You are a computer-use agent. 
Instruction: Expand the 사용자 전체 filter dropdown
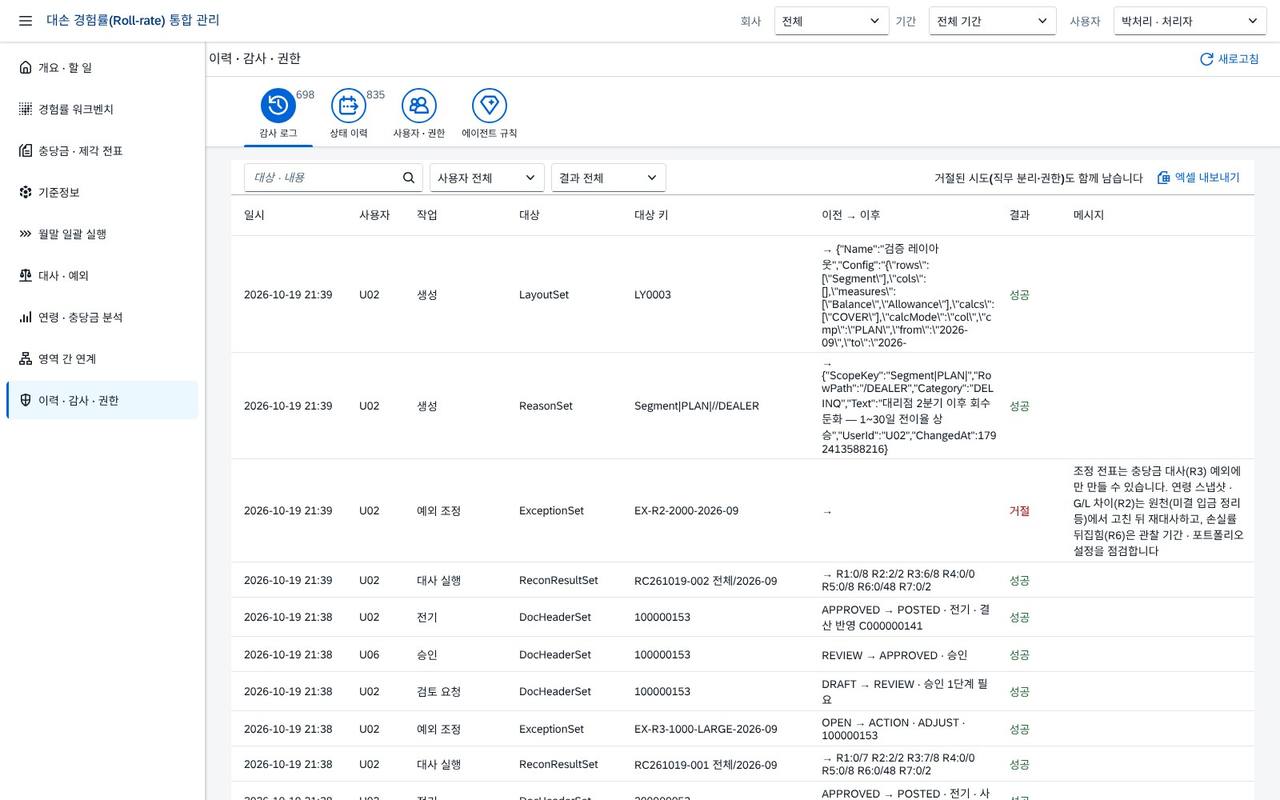click(487, 178)
